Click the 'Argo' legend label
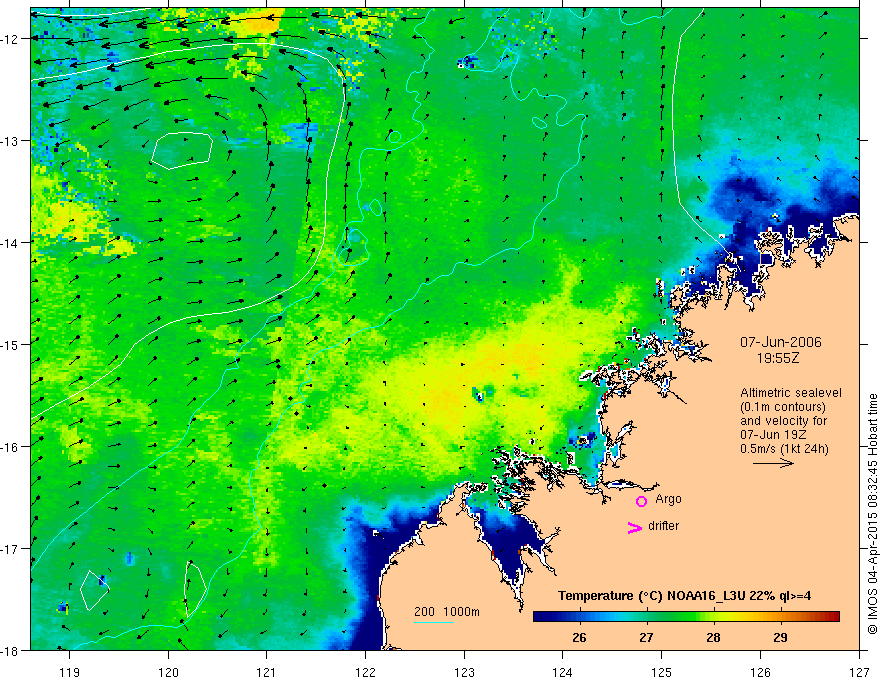 pos(668,499)
